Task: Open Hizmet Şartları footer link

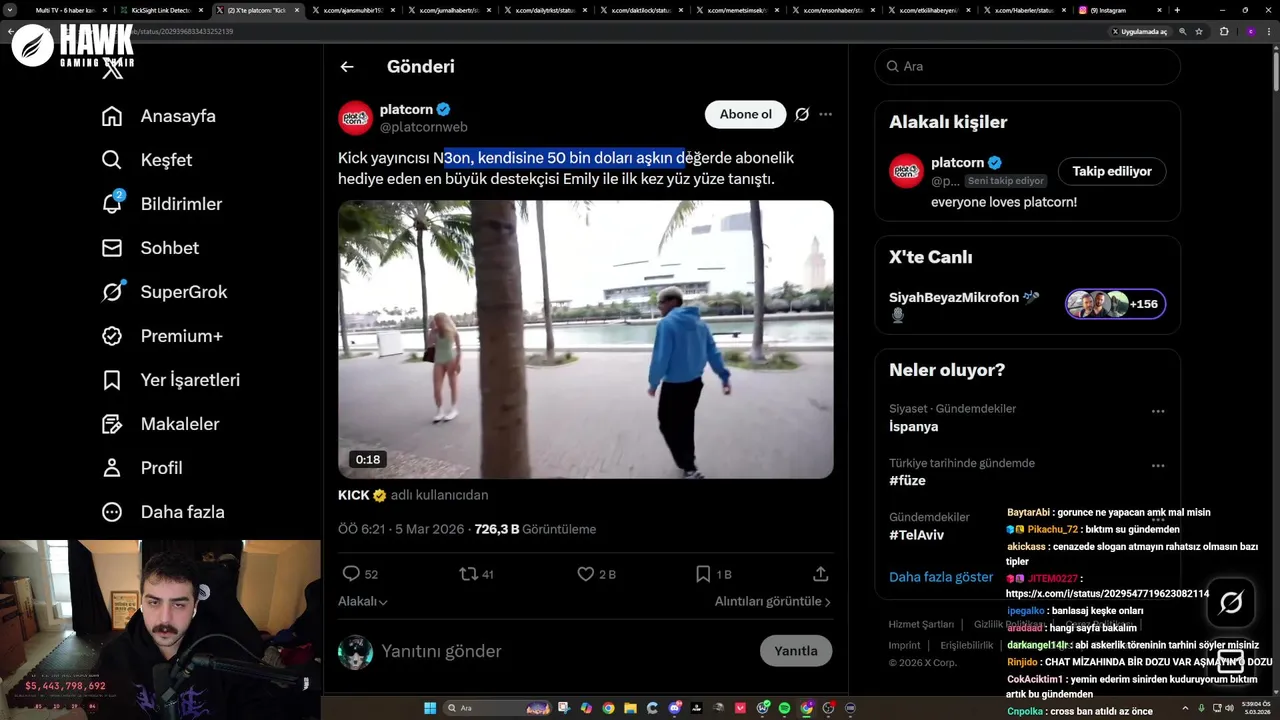Action: pyautogui.click(x=921, y=624)
